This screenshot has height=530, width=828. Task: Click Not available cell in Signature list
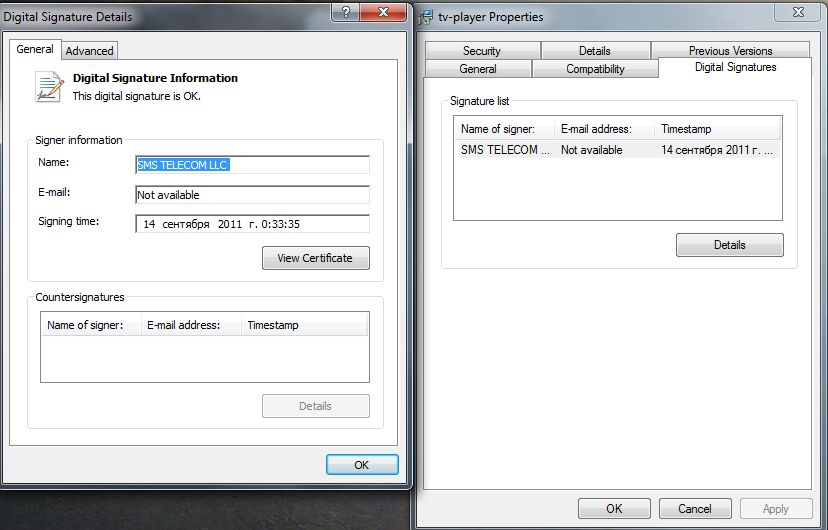click(591, 150)
